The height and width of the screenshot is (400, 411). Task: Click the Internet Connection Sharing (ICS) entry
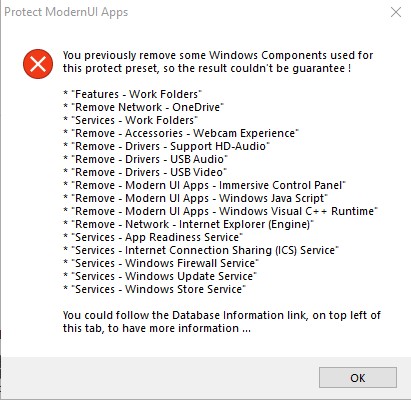[x=201, y=250]
